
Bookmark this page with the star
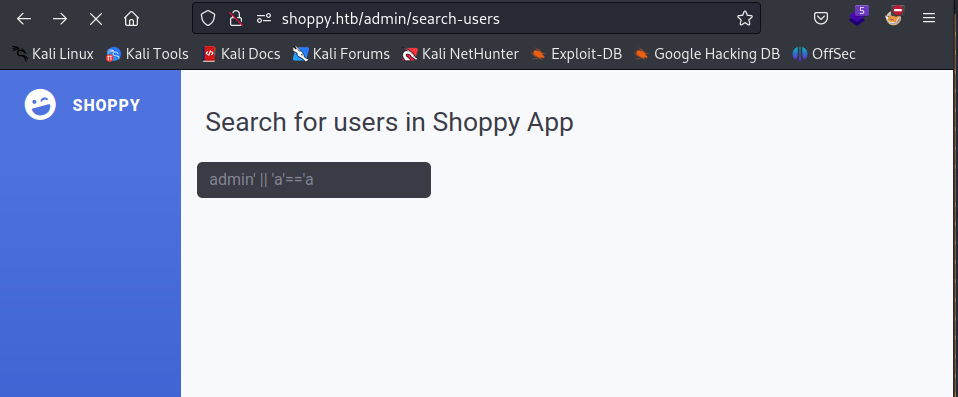click(745, 19)
